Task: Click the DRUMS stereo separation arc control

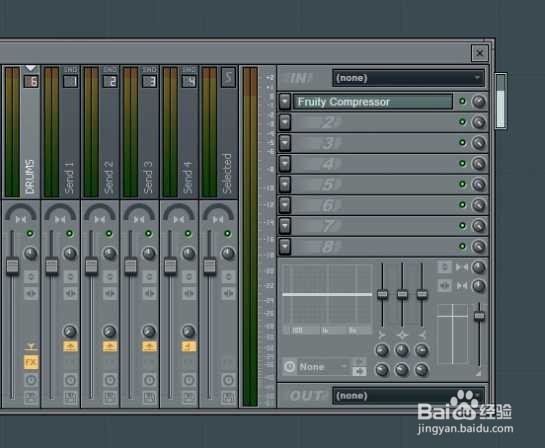Action: click(21, 213)
